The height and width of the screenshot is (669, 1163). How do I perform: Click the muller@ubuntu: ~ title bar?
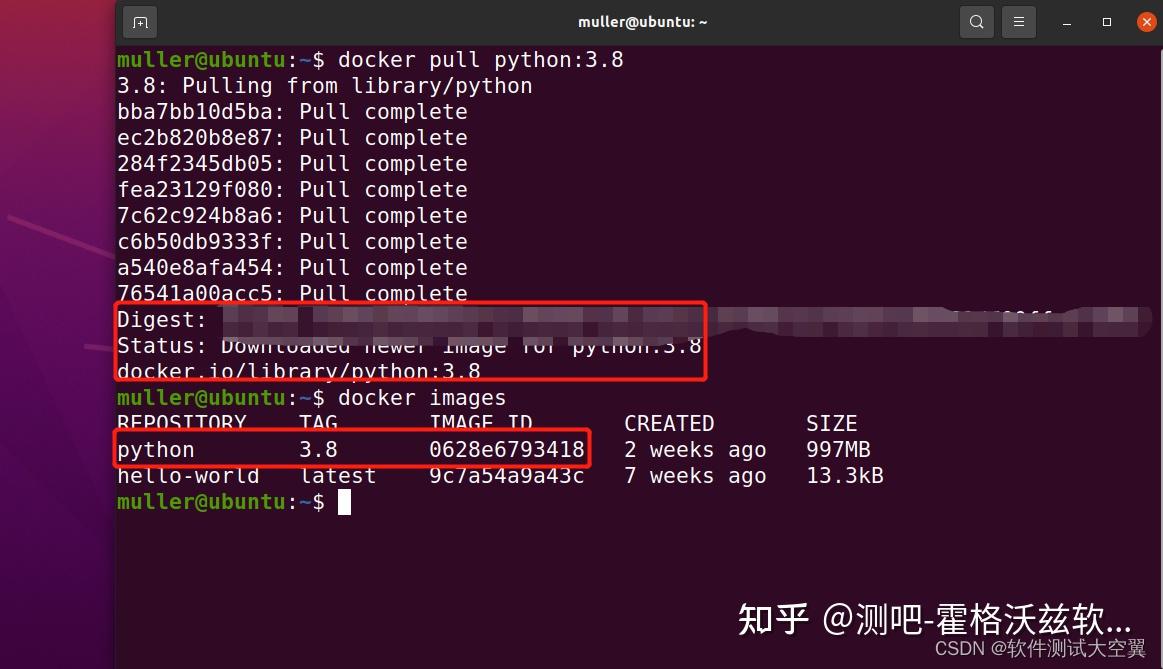point(642,21)
